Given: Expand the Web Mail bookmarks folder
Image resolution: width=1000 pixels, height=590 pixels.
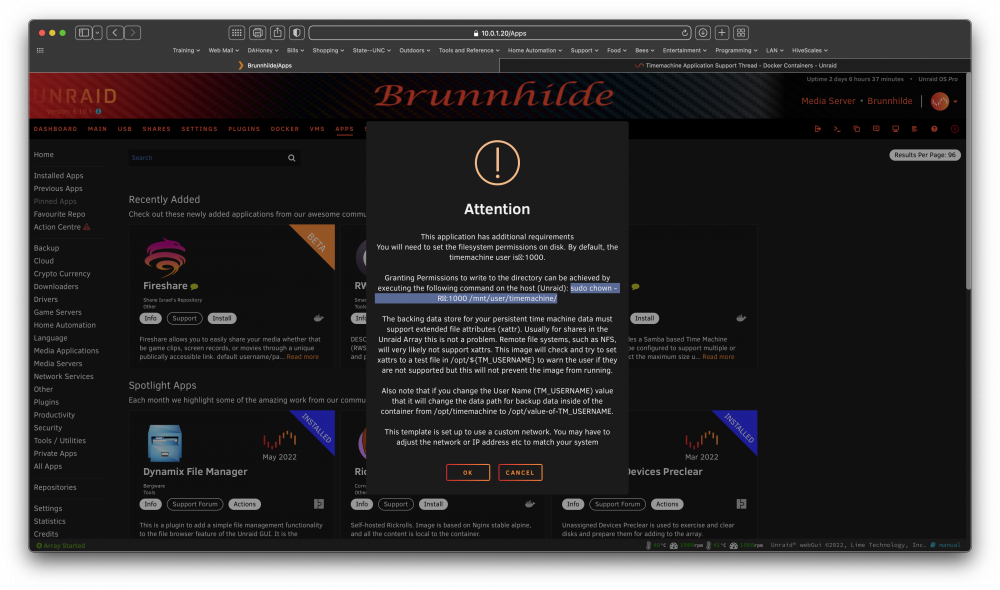Looking at the screenshot, I should point(224,50).
